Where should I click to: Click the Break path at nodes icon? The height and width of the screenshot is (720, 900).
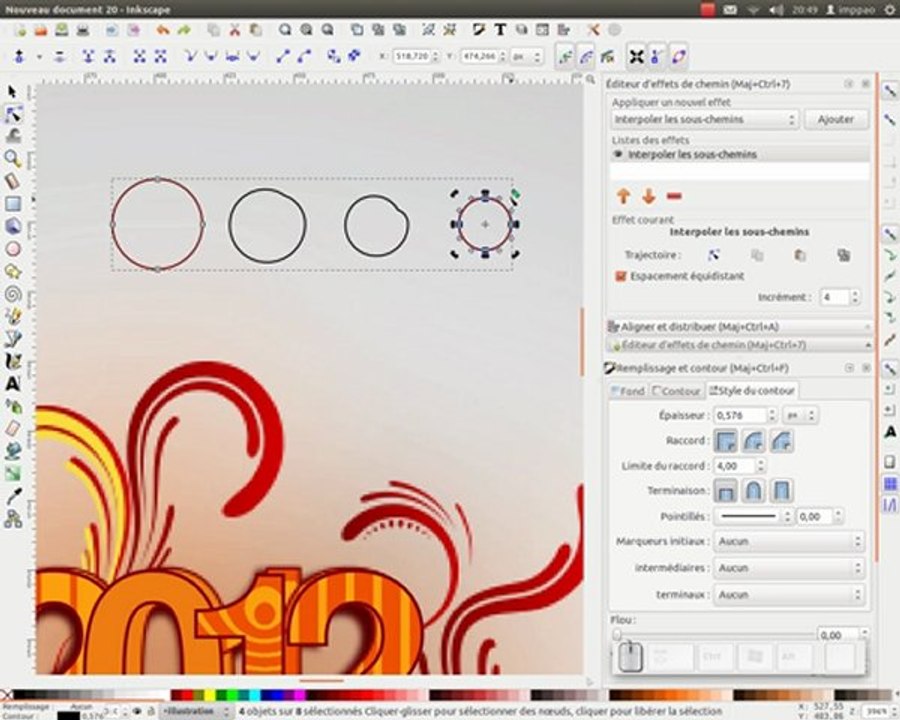click(109, 56)
